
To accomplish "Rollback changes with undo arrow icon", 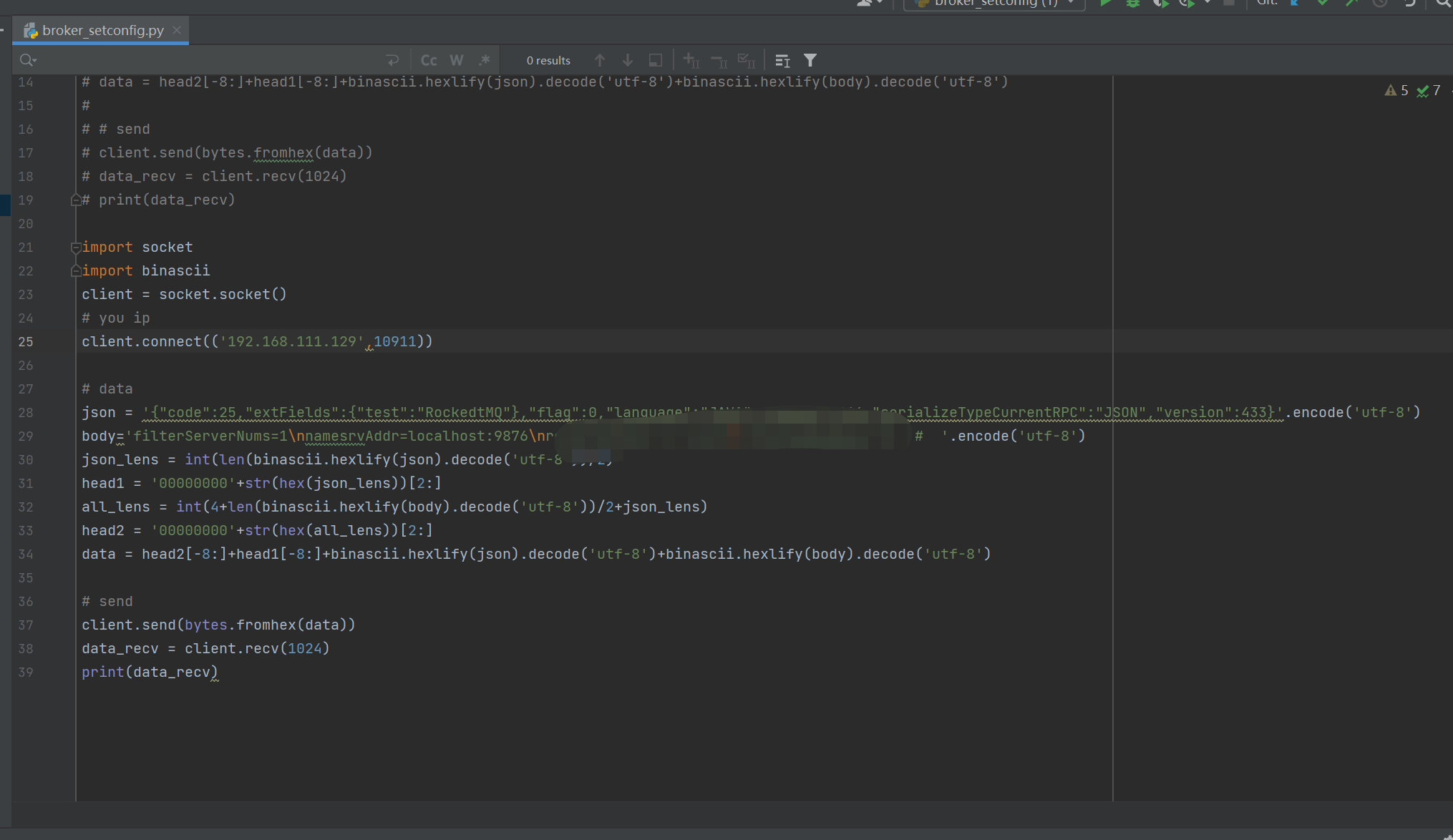I will pos(1409,3).
